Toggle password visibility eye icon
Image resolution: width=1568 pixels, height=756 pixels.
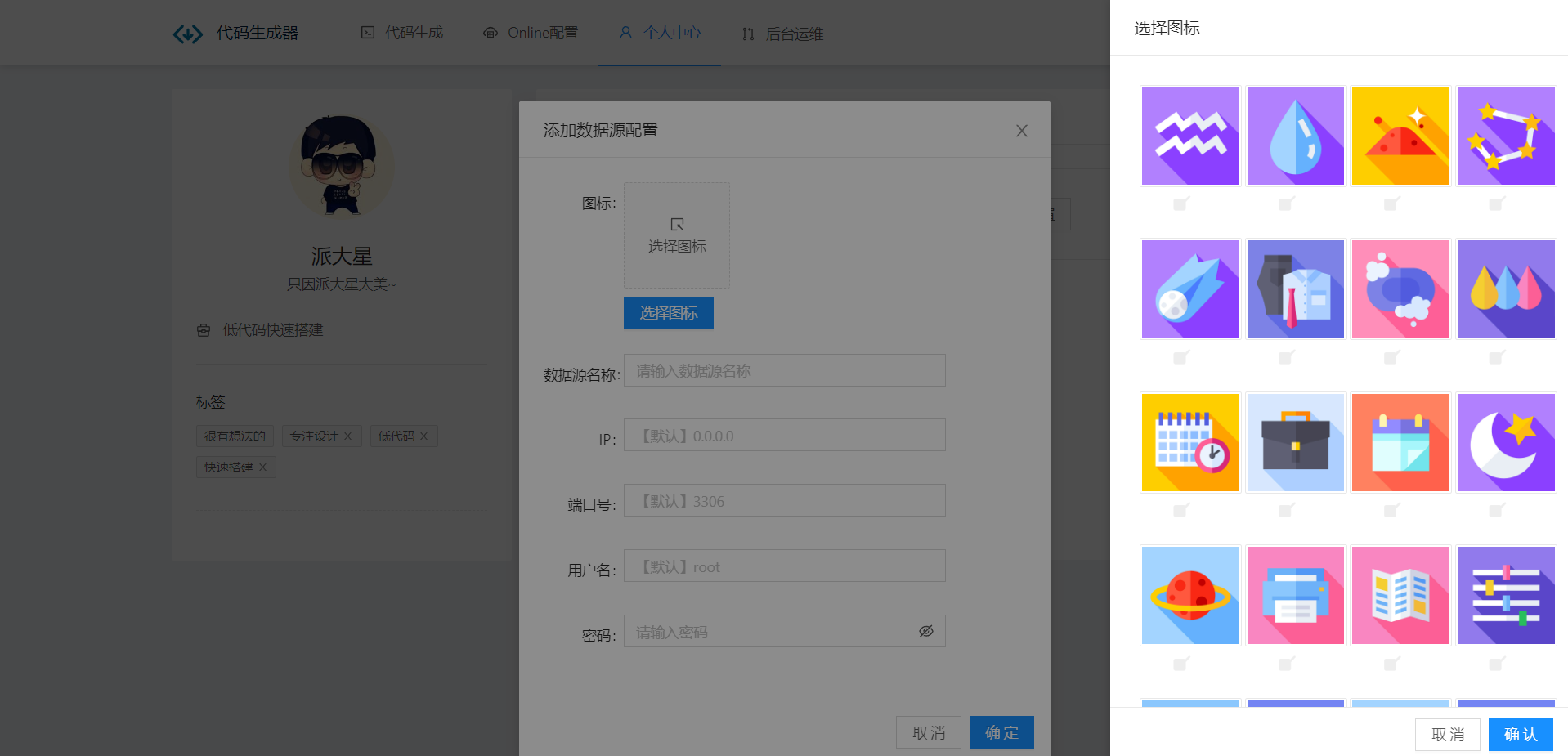[926, 631]
